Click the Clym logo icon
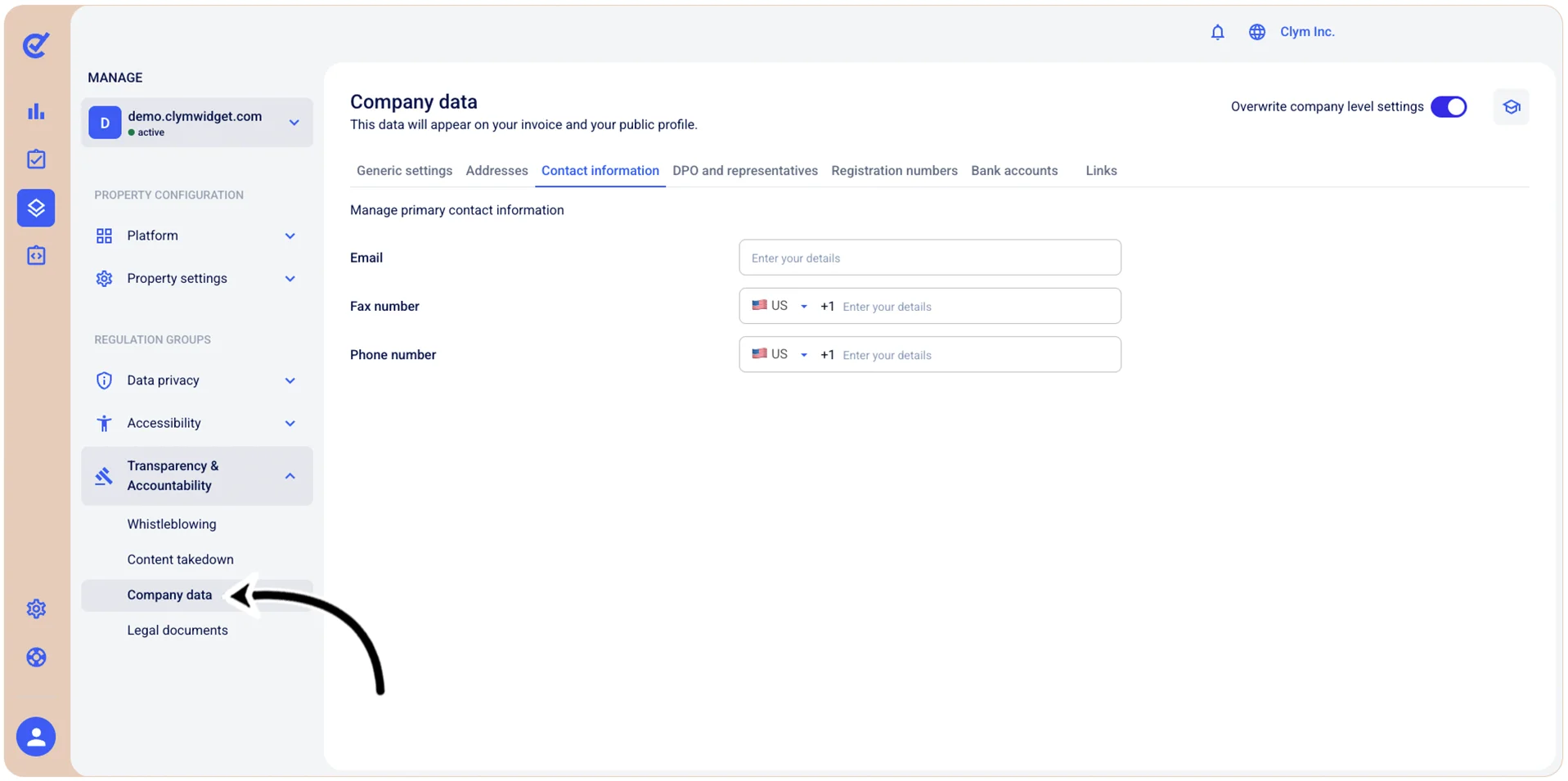The image size is (1568, 781). [35, 45]
